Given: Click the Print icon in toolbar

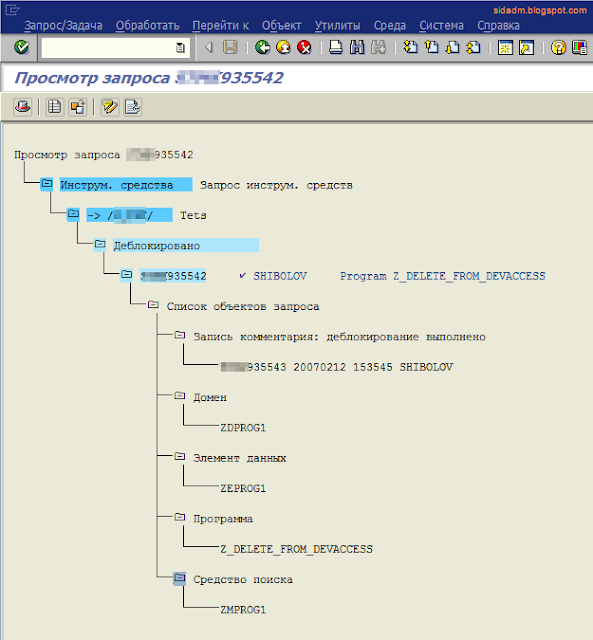Looking at the screenshot, I should (x=336, y=47).
